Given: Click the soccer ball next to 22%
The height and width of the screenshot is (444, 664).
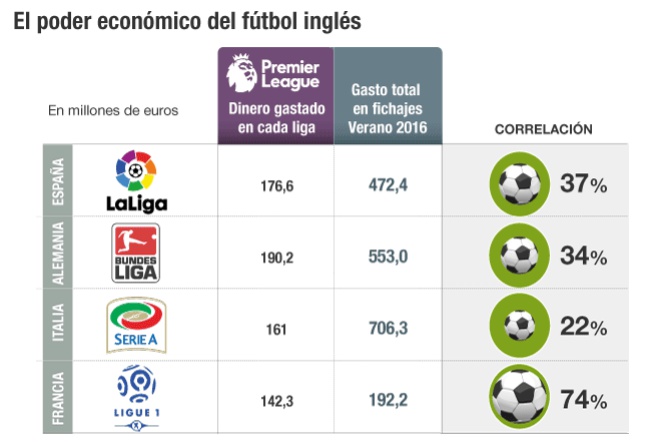Looking at the screenshot, I should coord(520,325).
